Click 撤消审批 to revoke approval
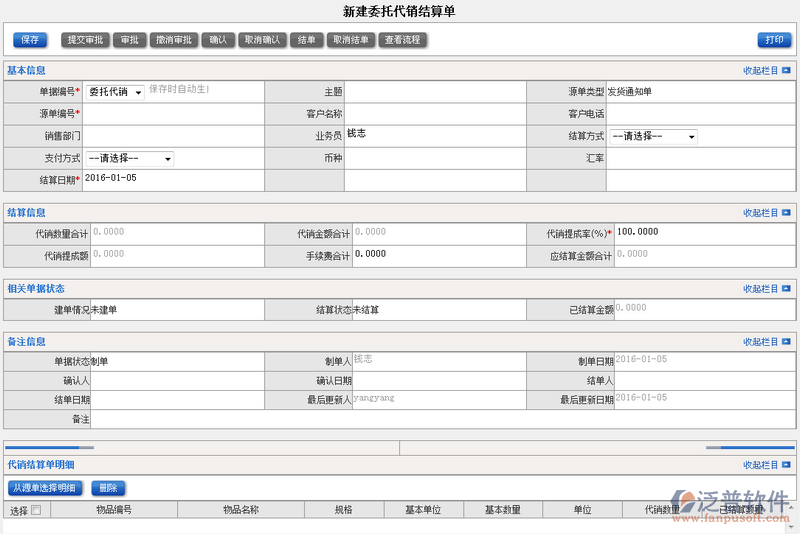Image resolution: width=800 pixels, height=534 pixels. 174,41
